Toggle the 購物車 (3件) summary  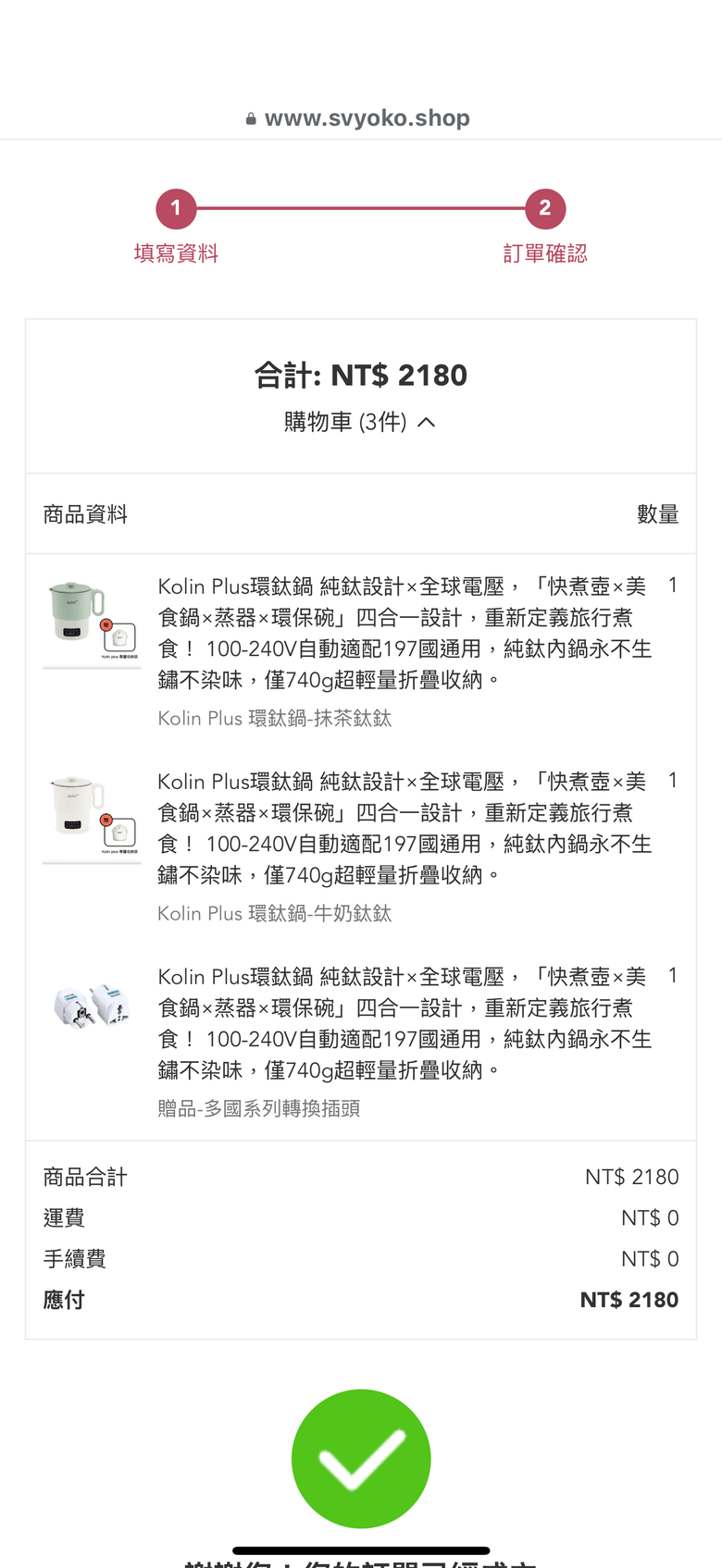point(360,422)
